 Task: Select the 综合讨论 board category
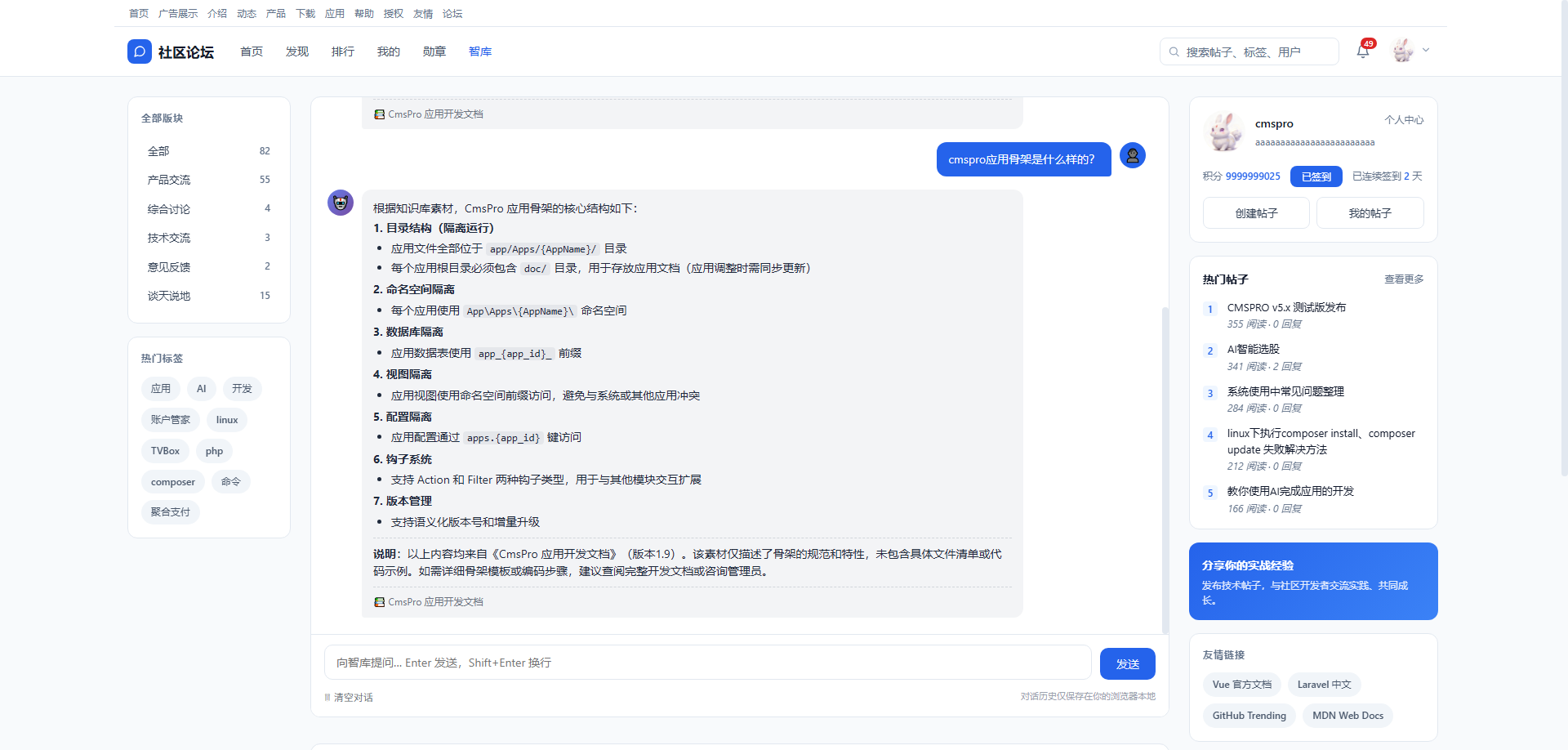click(209, 209)
